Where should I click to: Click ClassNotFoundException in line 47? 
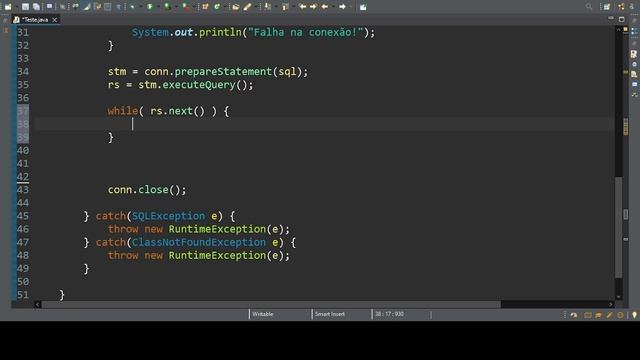click(199, 242)
